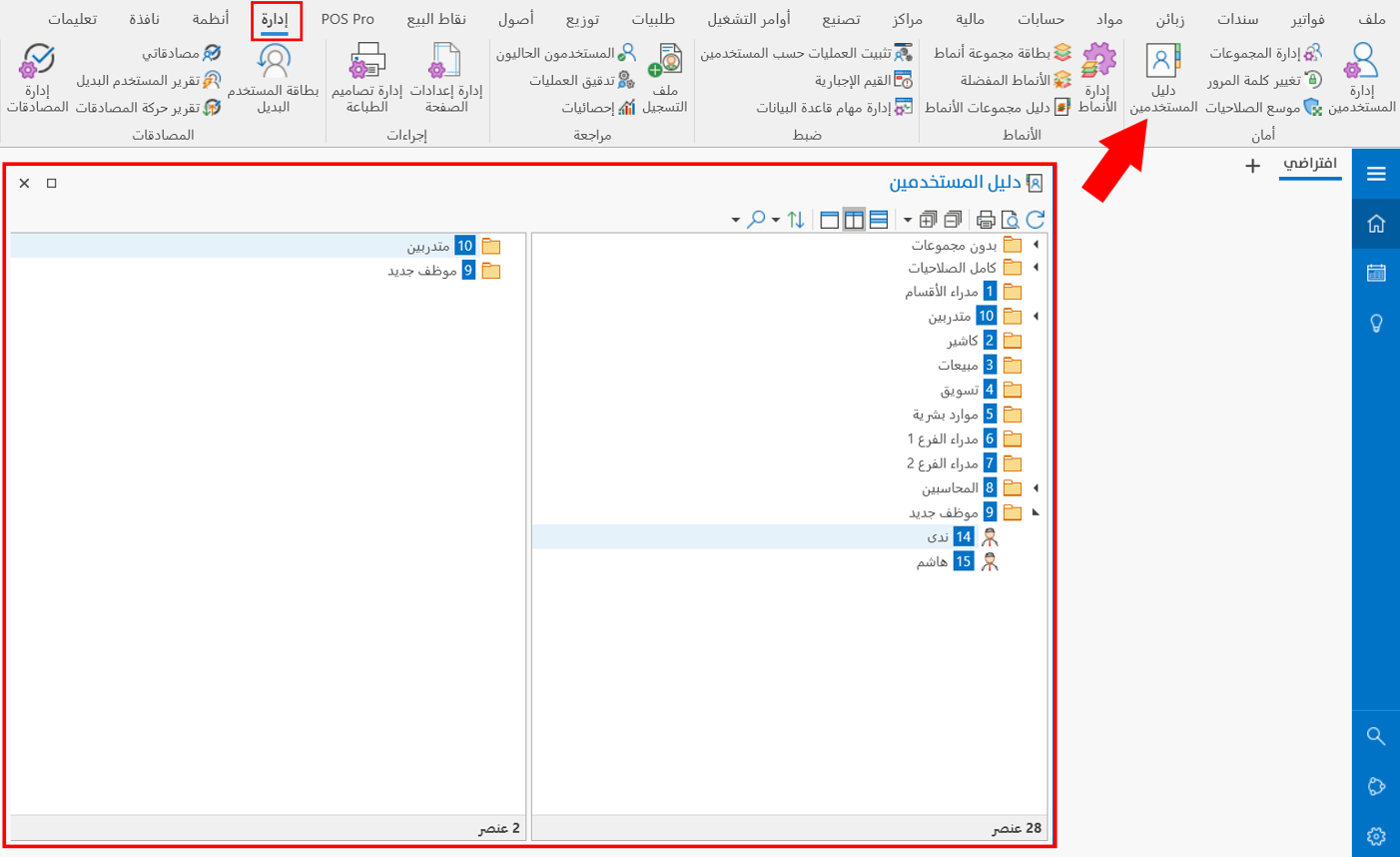Open the print preview icon
Image resolution: width=1400 pixels, height=857 pixels.
point(1012,219)
